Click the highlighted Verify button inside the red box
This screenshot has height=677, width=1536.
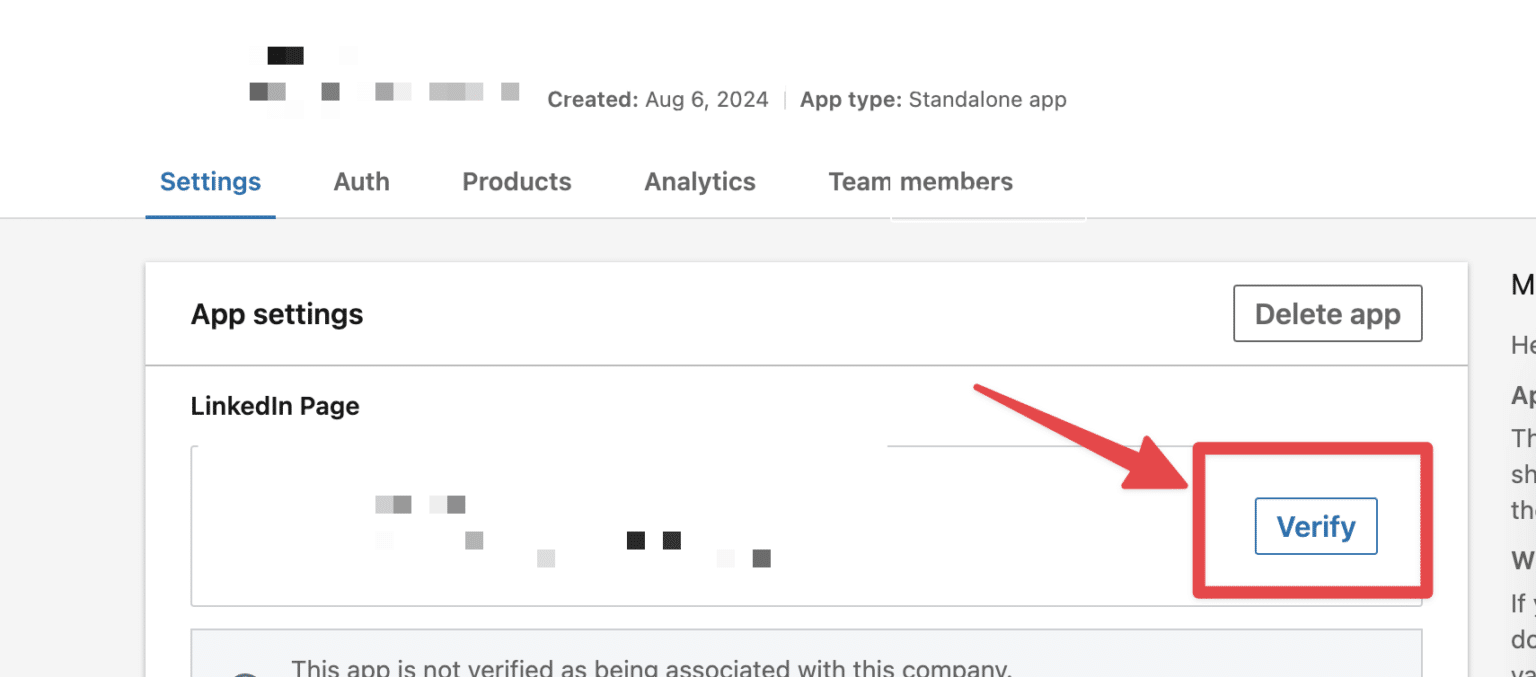pyautogui.click(x=1315, y=526)
